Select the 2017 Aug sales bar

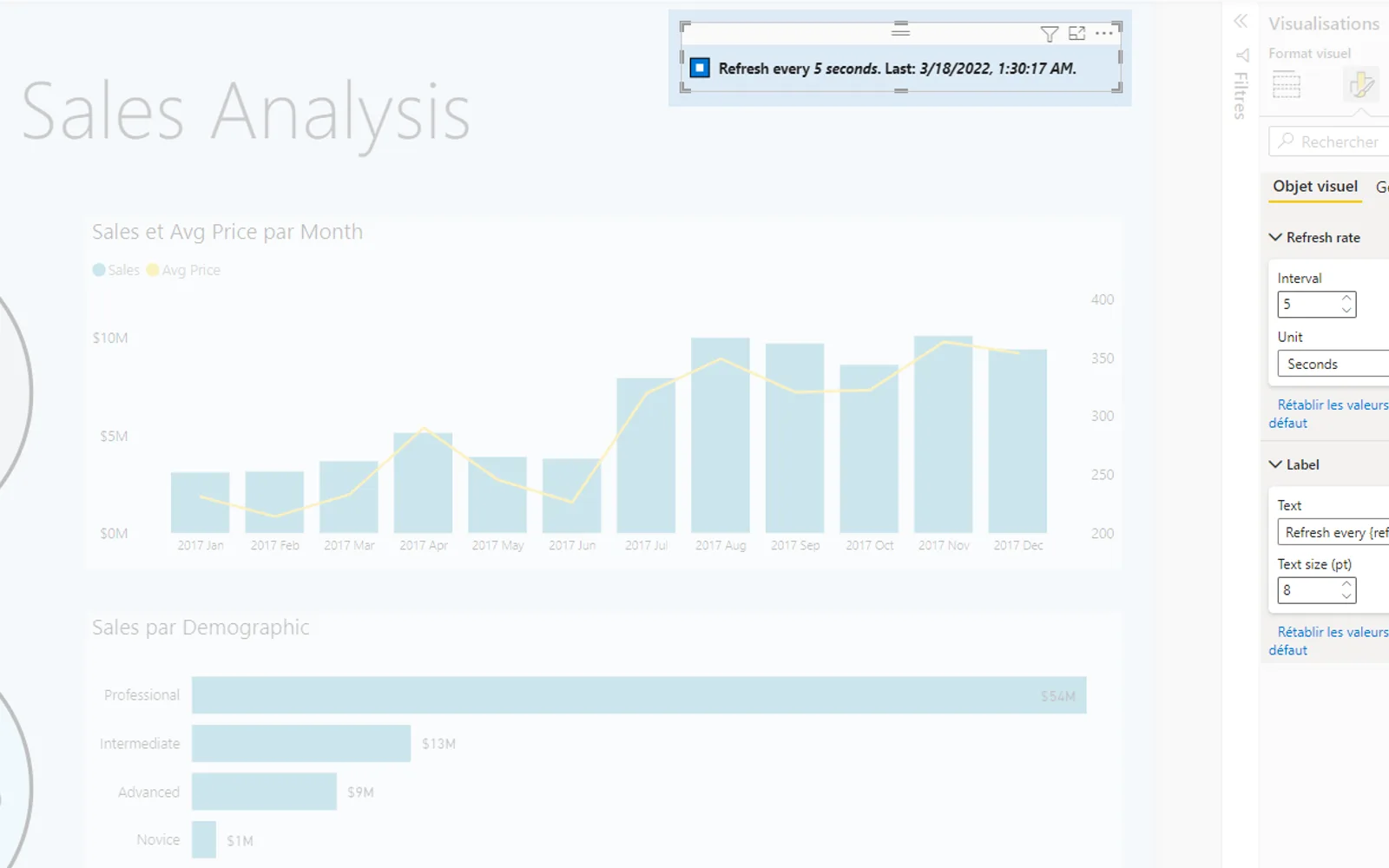[x=721, y=435]
